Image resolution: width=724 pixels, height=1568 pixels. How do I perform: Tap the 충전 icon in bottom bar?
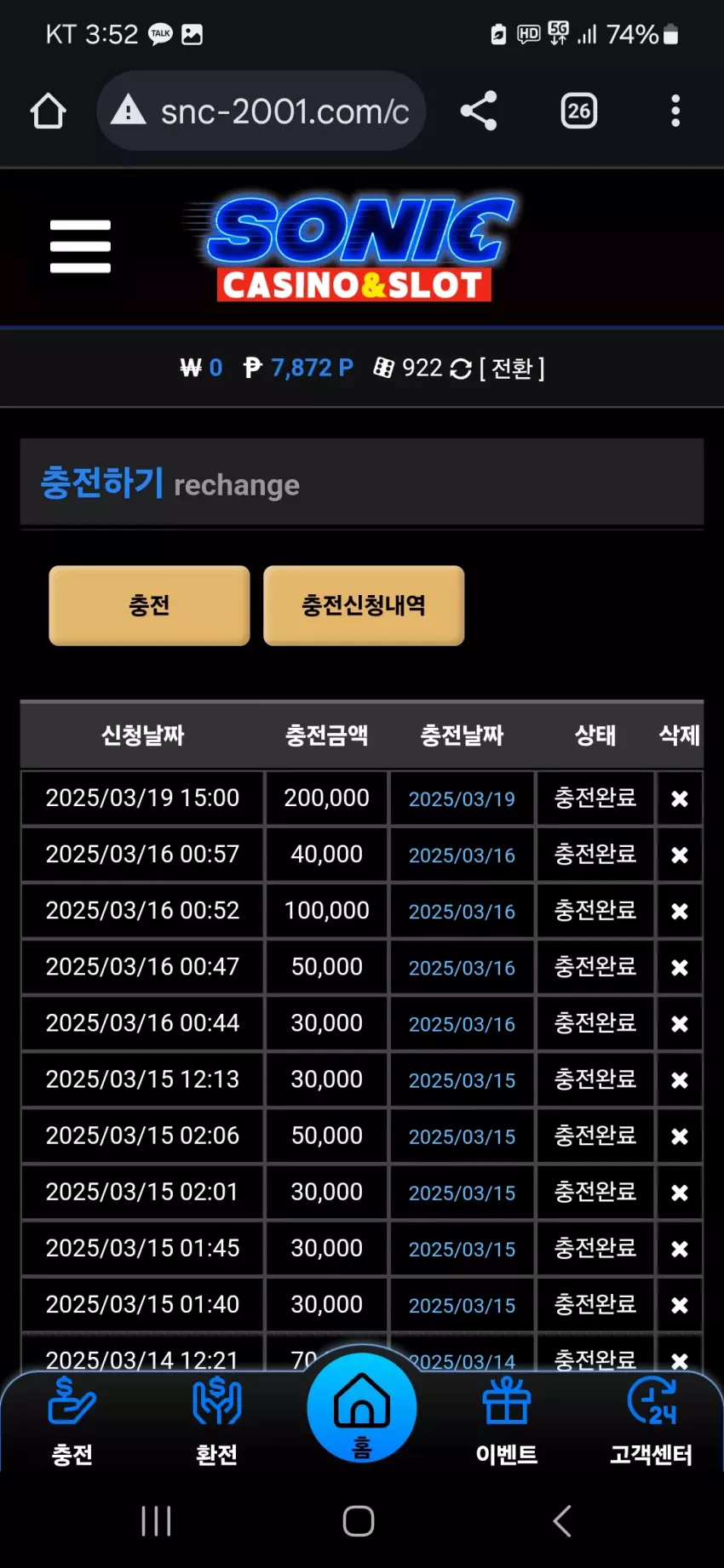tap(72, 1401)
